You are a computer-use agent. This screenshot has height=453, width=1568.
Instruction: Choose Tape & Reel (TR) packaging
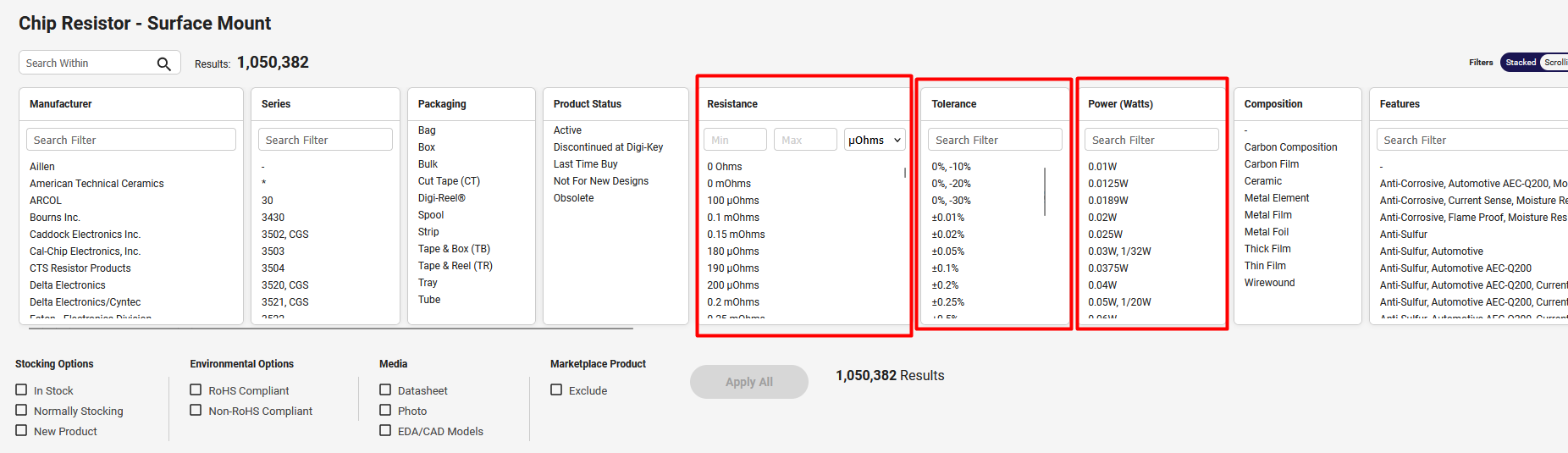(455, 266)
